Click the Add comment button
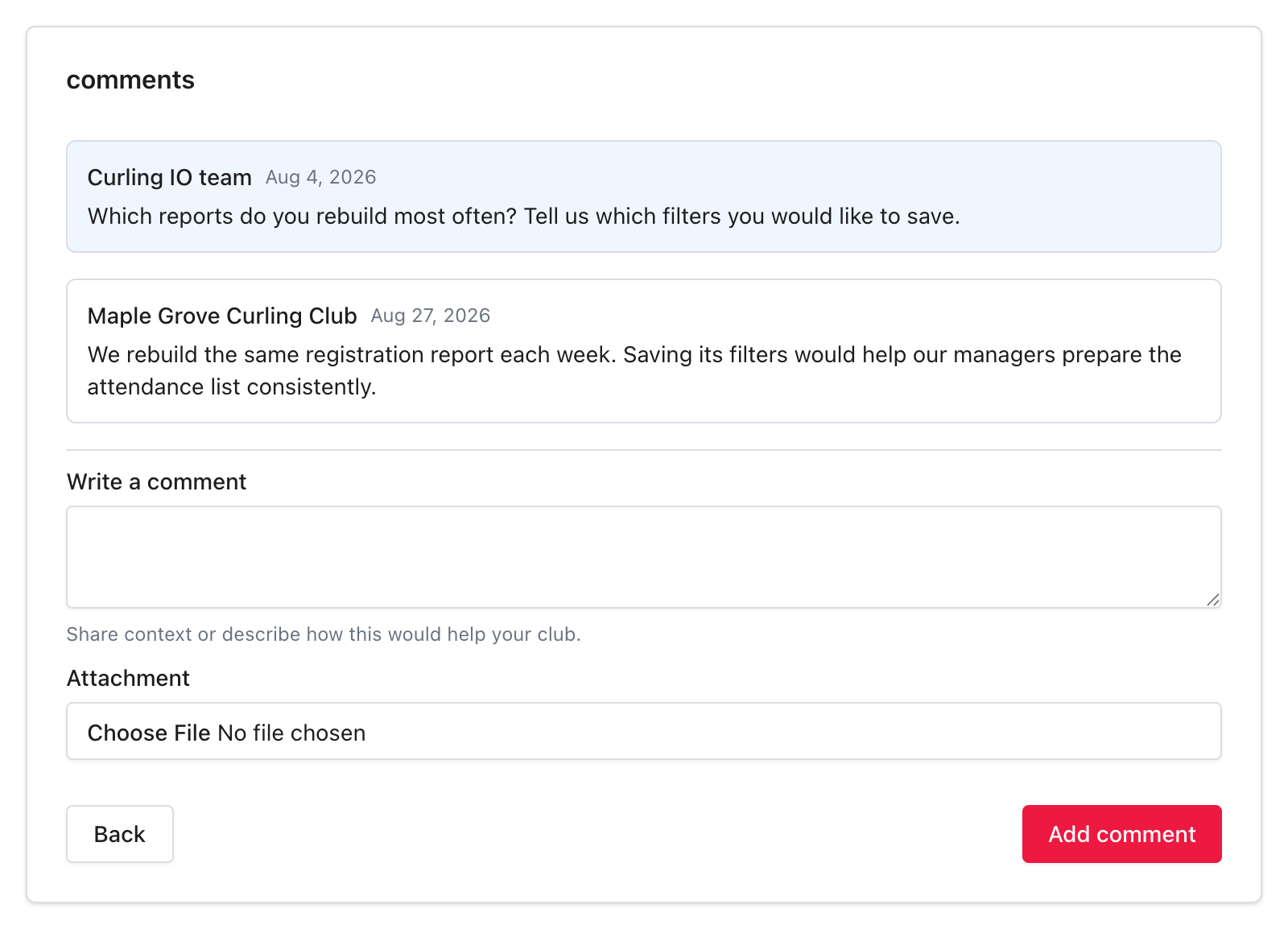The width and height of the screenshot is (1288, 929). [x=1121, y=834]
